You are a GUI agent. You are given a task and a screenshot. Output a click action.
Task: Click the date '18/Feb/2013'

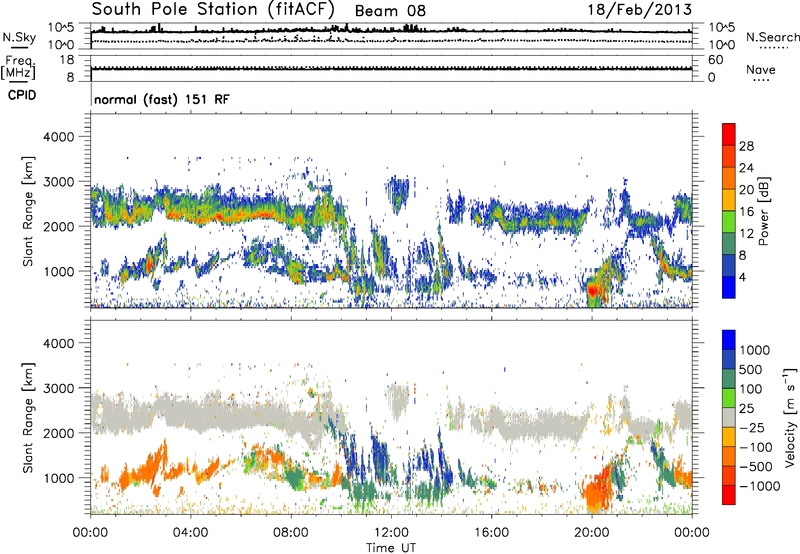click(640, 9)
